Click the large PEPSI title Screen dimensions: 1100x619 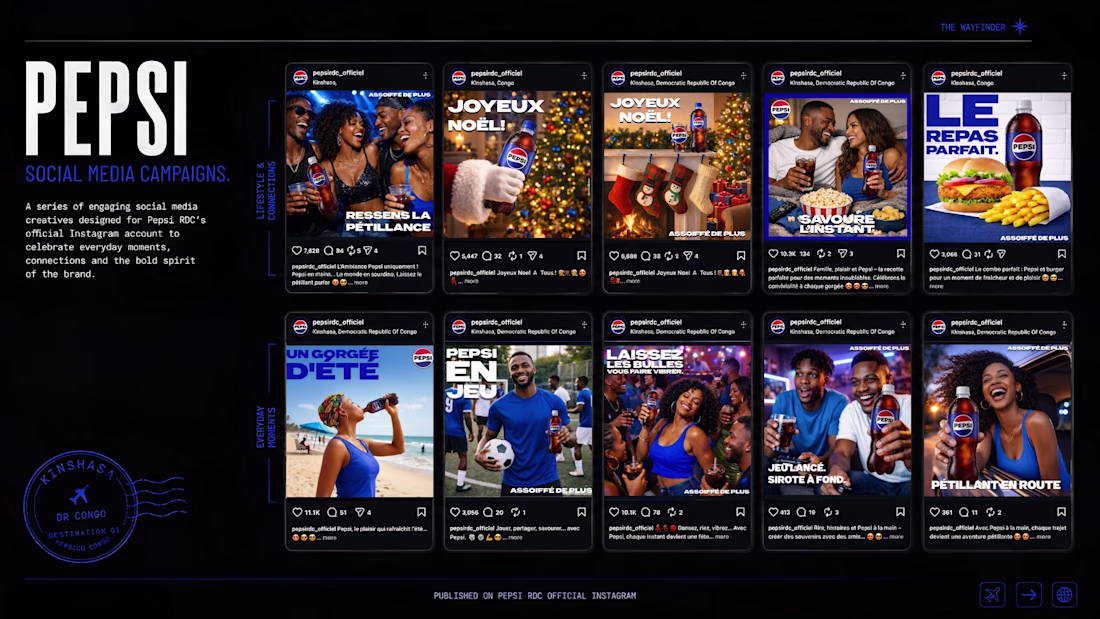[x=107, y=108]
